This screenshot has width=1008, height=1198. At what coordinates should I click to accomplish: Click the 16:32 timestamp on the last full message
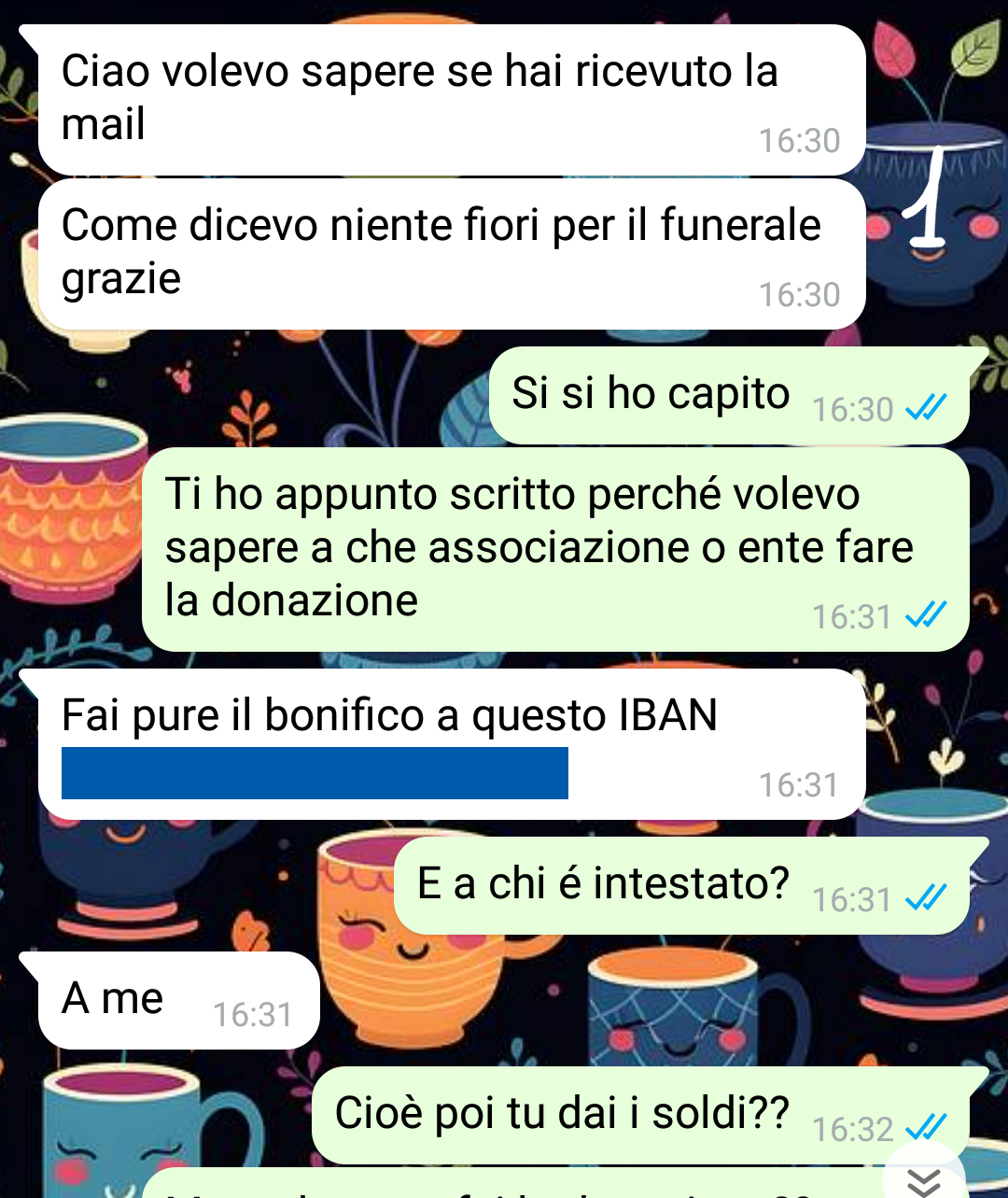point(852,1130)
